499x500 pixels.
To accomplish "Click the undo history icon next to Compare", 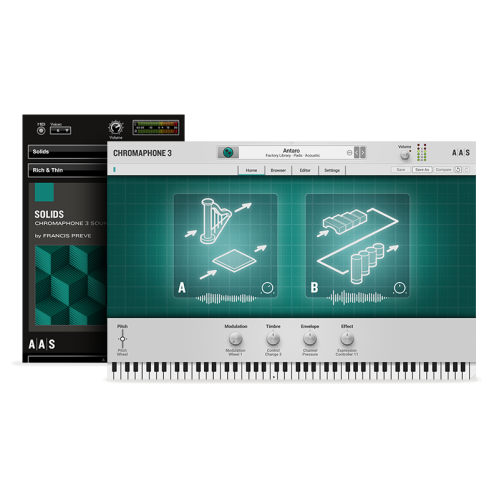I will 458,170.
